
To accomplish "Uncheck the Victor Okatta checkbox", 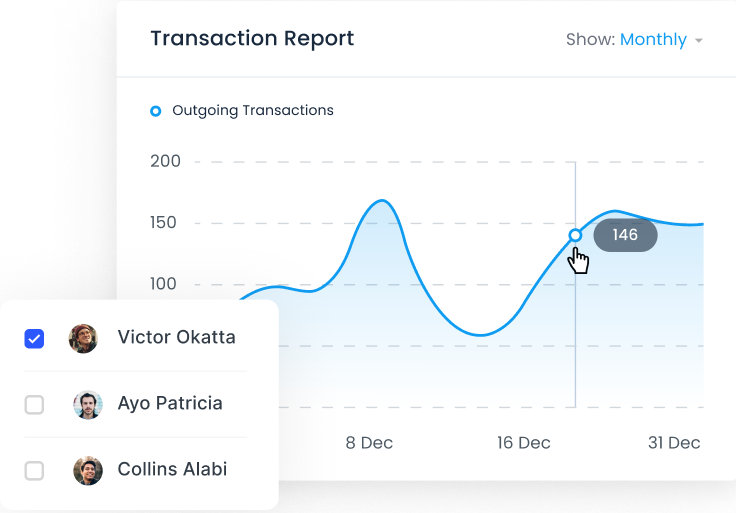I will coord(34,338).
